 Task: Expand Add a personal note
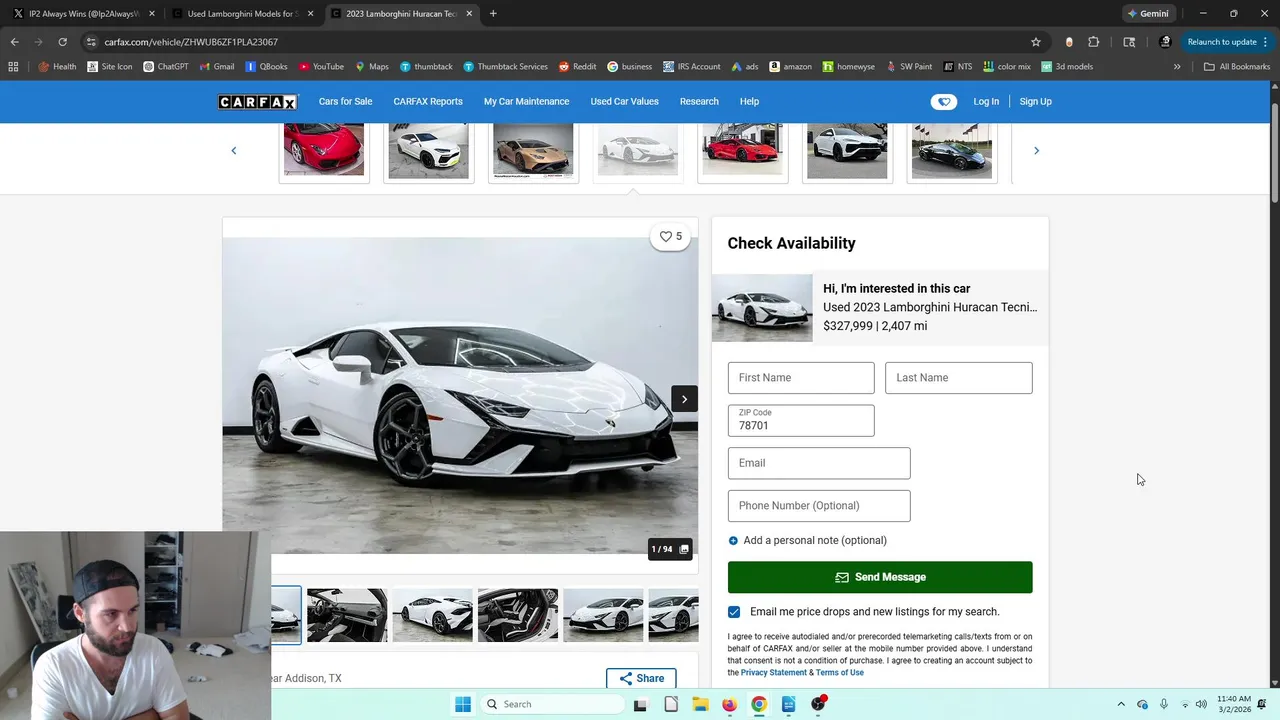[808, 541]
